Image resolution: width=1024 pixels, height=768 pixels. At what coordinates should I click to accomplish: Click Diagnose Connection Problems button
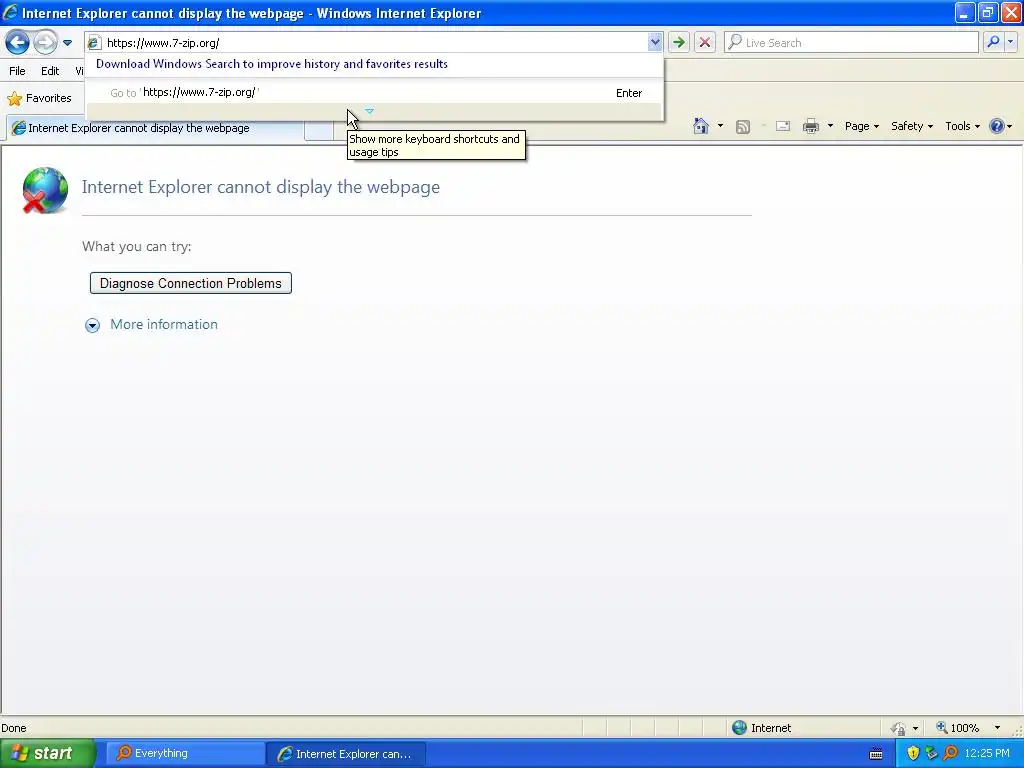[191, 283]
